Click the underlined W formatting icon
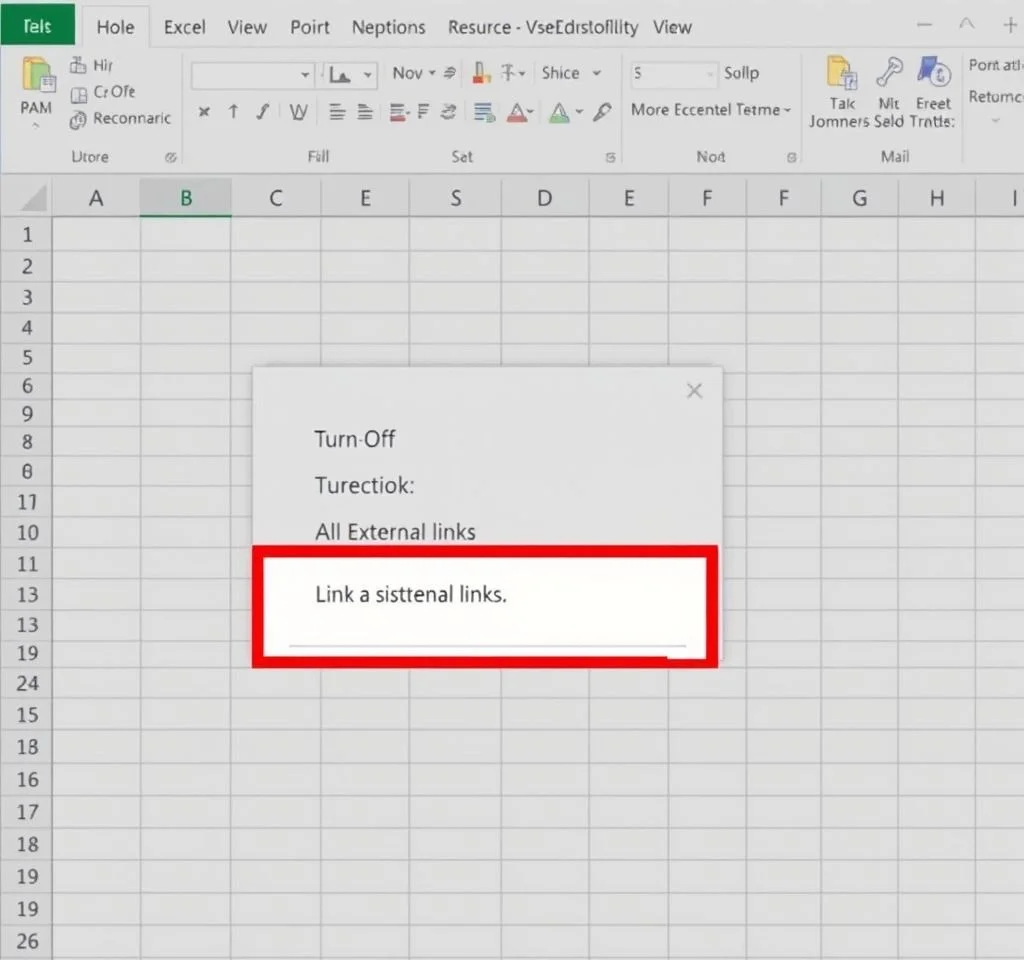 298,112
